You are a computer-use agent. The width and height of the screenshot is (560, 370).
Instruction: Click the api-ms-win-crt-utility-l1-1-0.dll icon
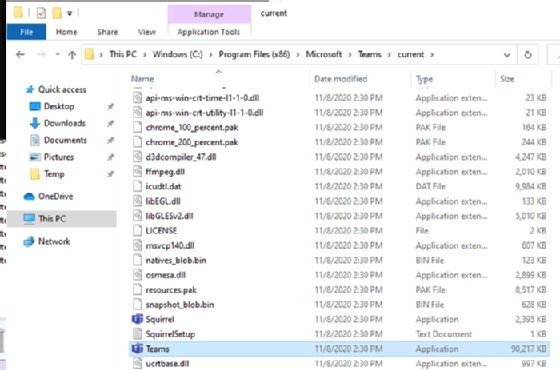click(x=138, y=113)
